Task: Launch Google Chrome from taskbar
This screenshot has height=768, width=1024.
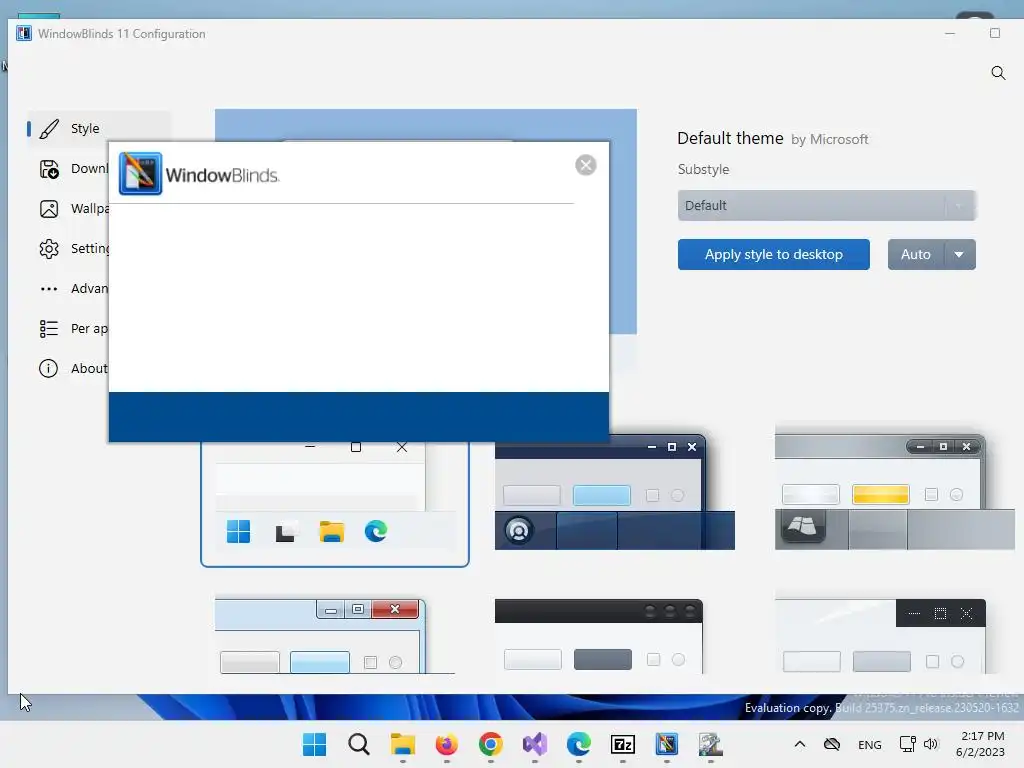Action: [x=490, y=744]
